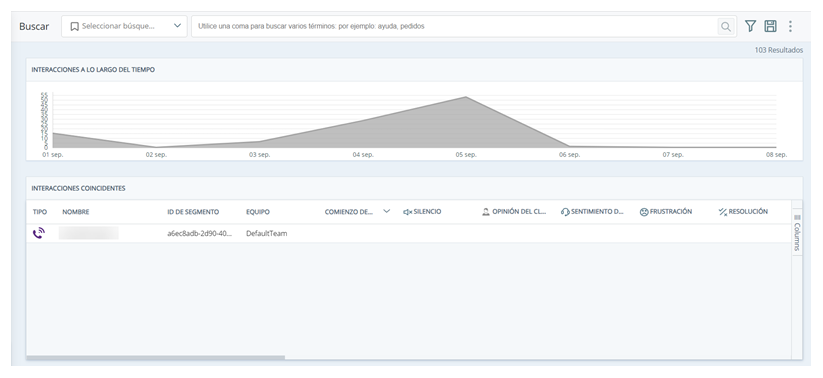
Task: Click the SILENCIO column header
Action: tap(422, 212)
